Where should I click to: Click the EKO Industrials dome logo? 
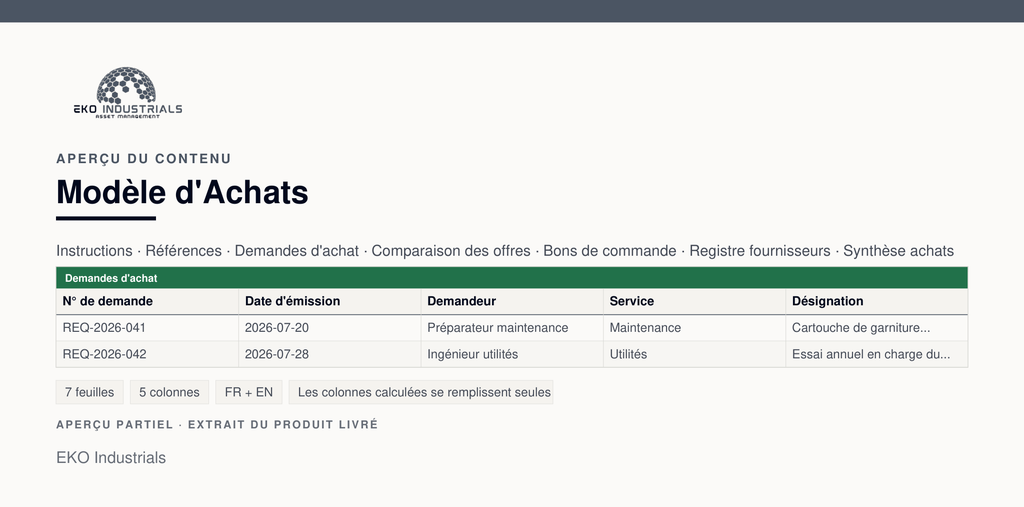point(127,92)
